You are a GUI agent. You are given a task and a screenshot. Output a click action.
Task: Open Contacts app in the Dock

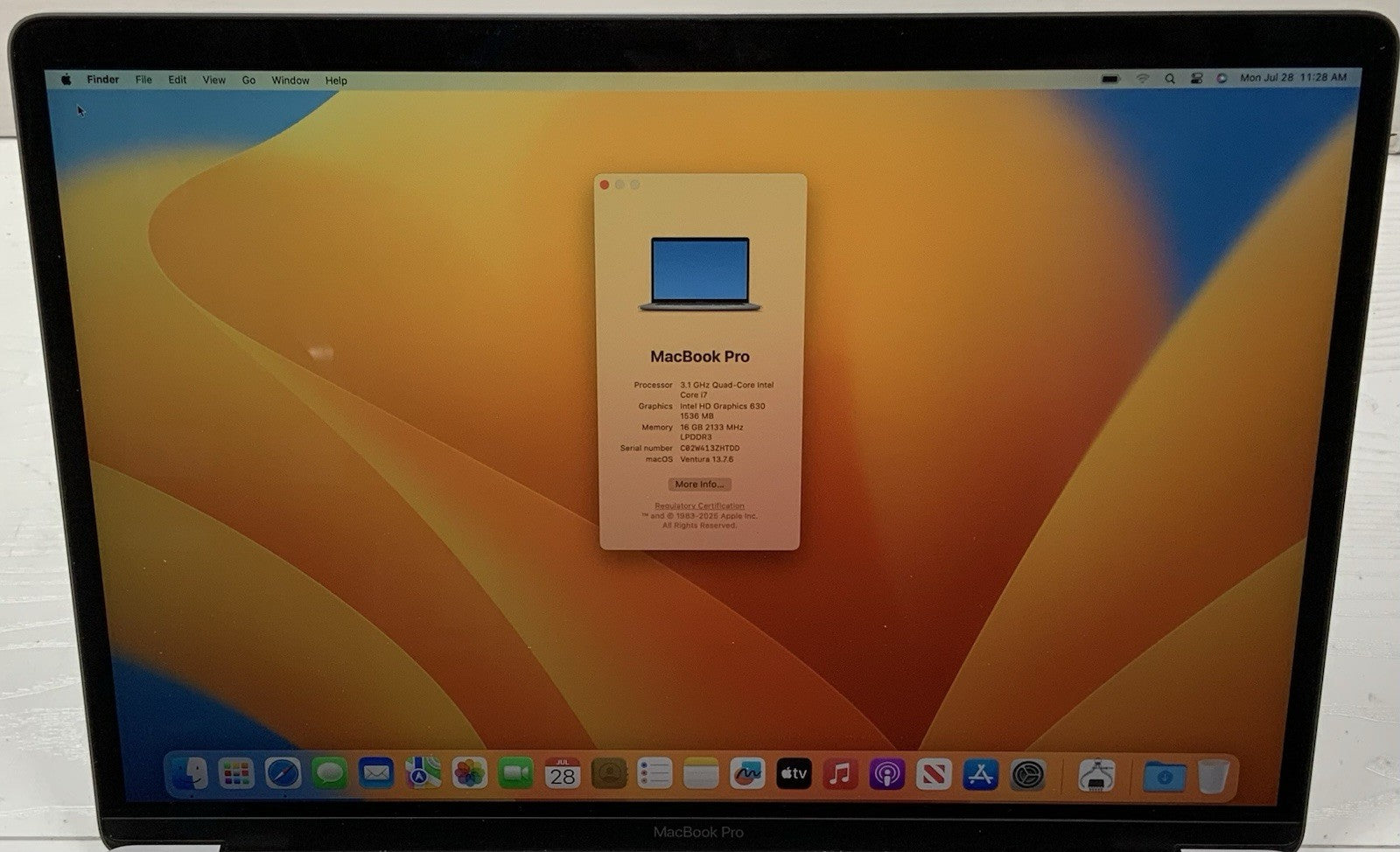coord(609,774)
